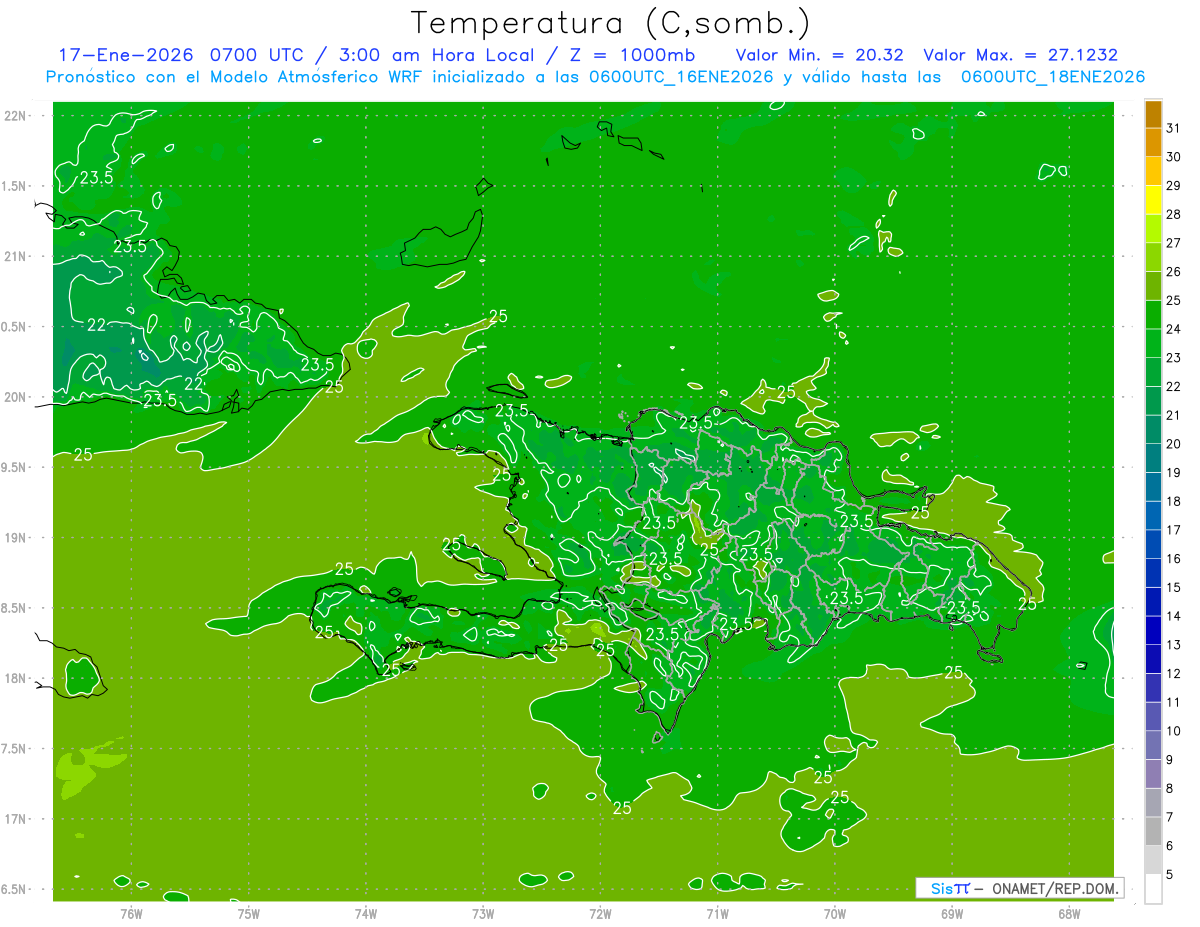Click the color scale value 15

(1174, 587)
